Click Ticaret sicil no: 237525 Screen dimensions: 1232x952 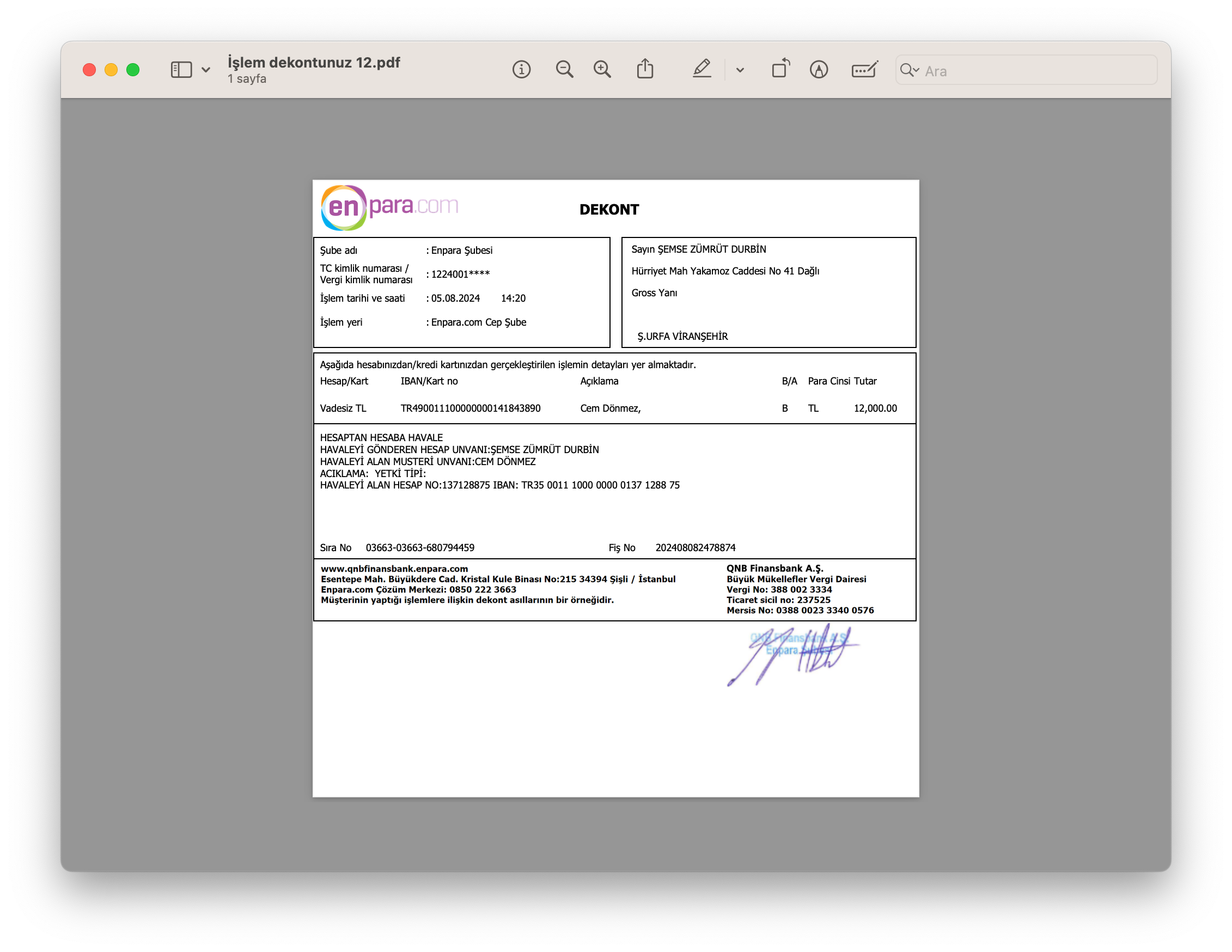click(778, 600)
